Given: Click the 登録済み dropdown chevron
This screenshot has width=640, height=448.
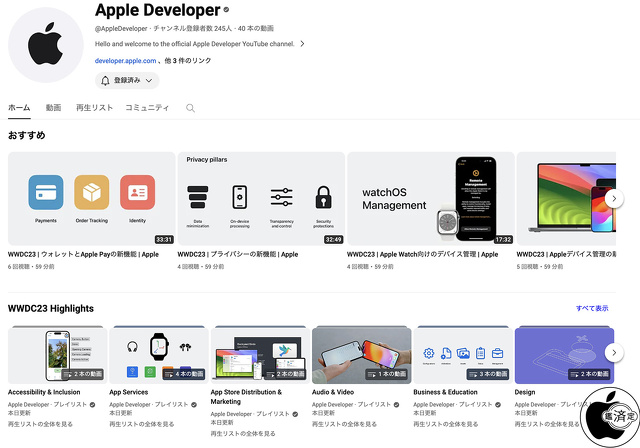Looking at the screenshot, I should (150, 80).
